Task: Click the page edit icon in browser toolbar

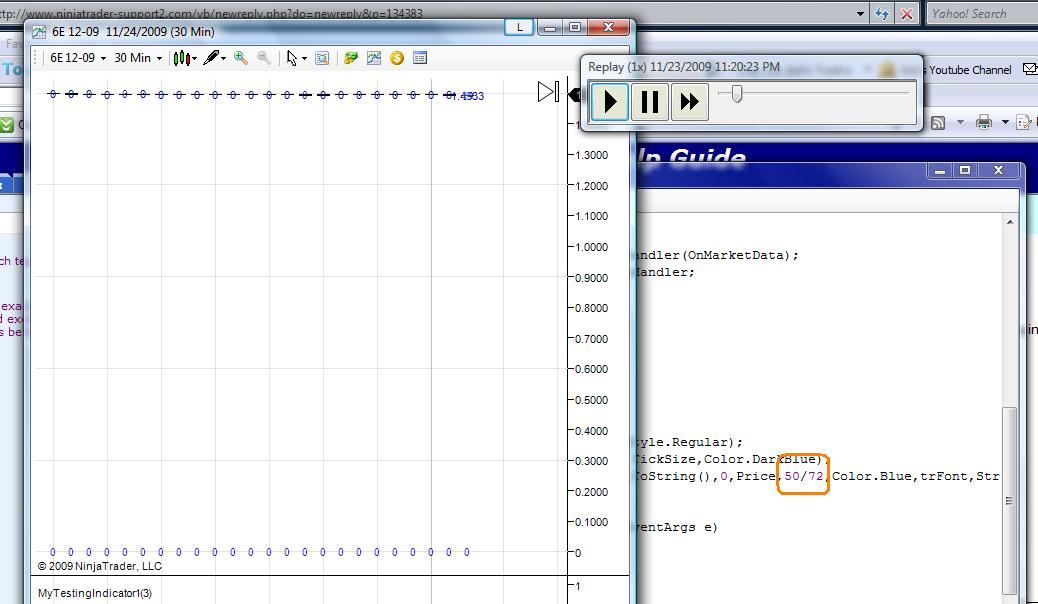Action: (1023, 123)
